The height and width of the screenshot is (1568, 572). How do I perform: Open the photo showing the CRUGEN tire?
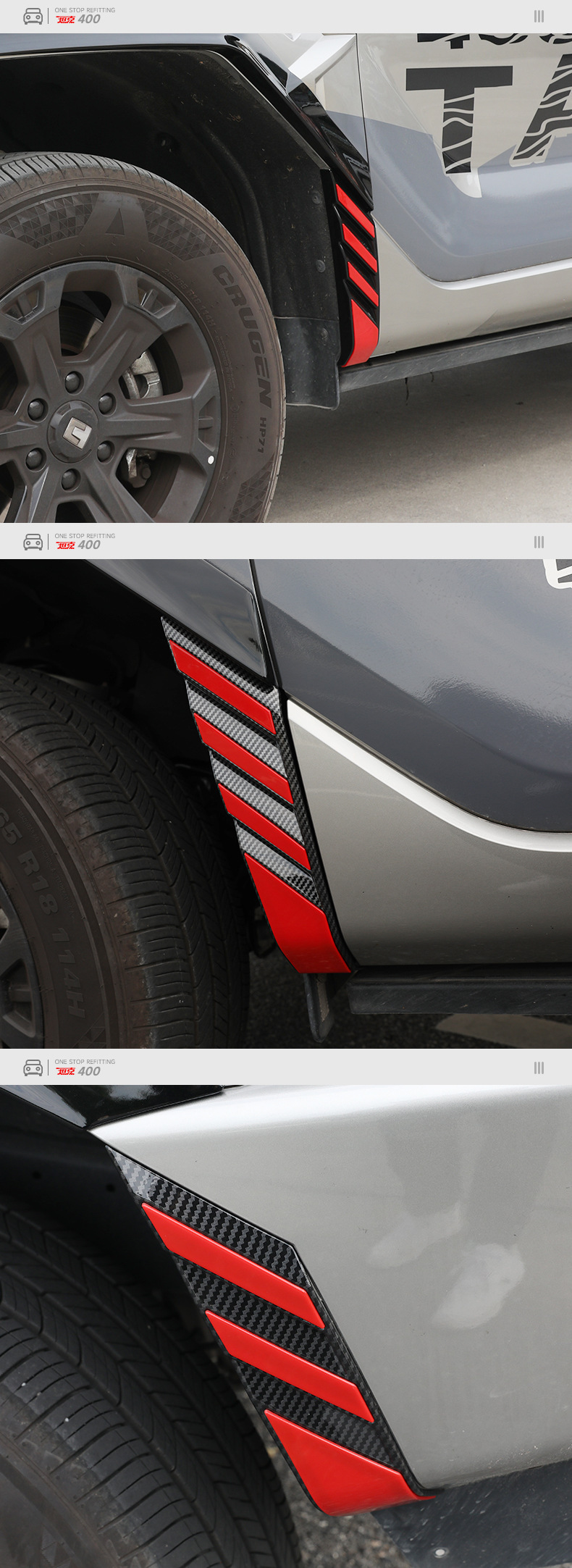[x=286, y=277]
